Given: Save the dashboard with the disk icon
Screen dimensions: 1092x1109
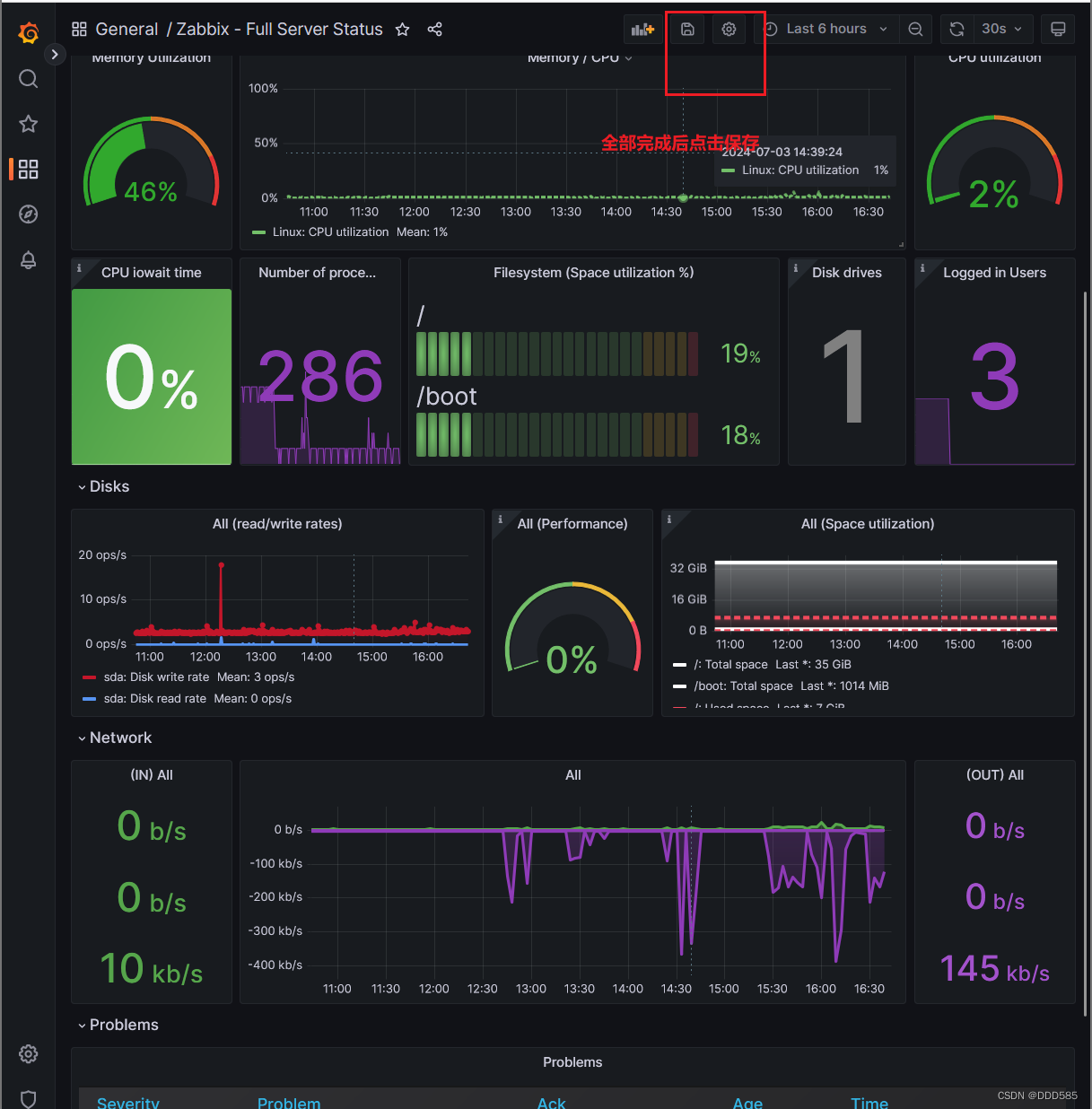Looking at the screenshot, I should point(687,30).
